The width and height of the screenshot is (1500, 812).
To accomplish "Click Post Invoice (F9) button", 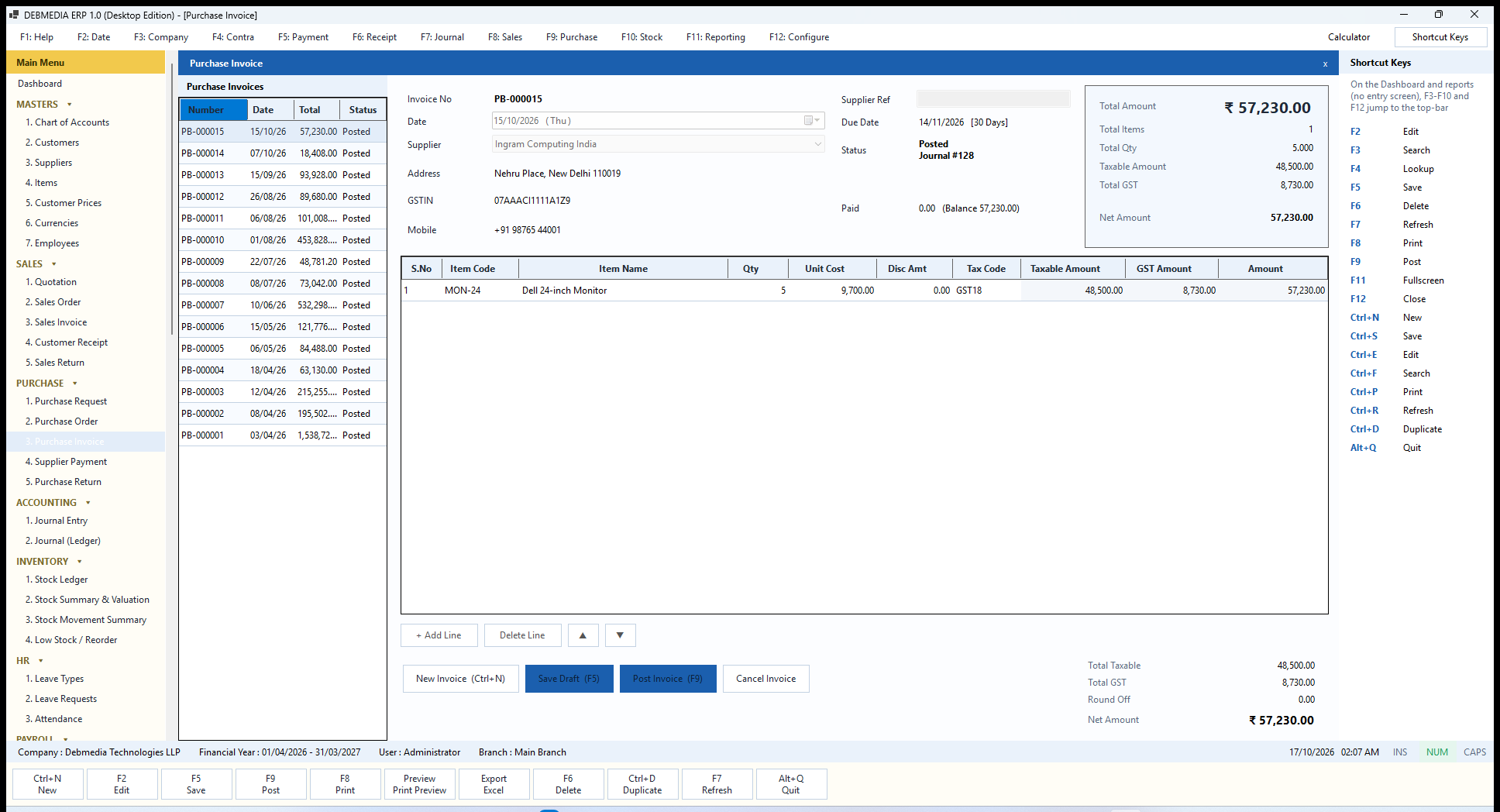I will (x=668, y=679).
